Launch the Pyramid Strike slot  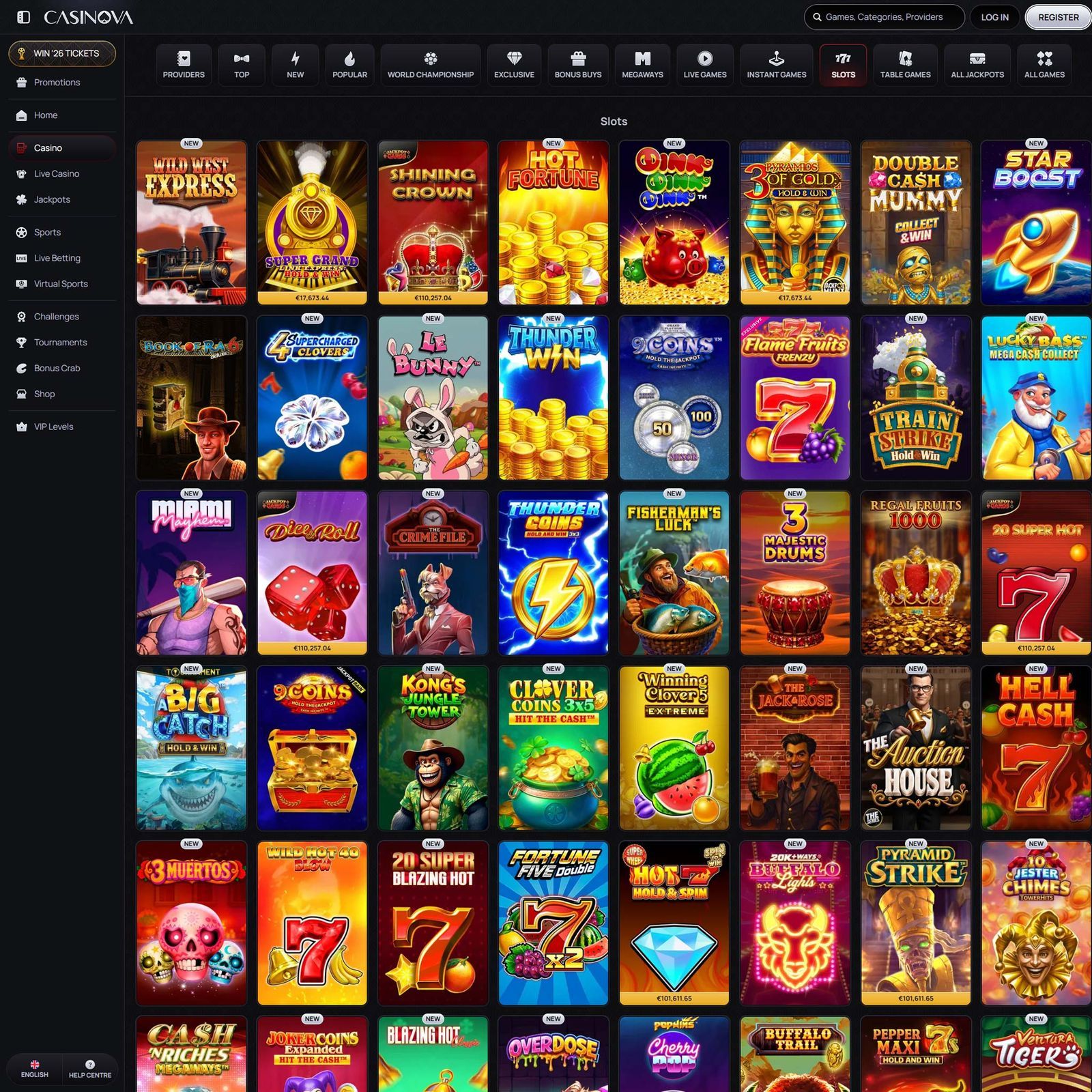(x=916, y=923)
